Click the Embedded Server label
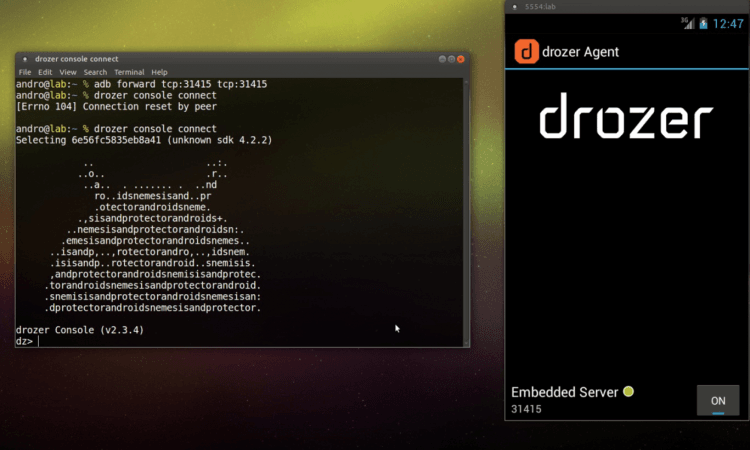 click(564, 392)
